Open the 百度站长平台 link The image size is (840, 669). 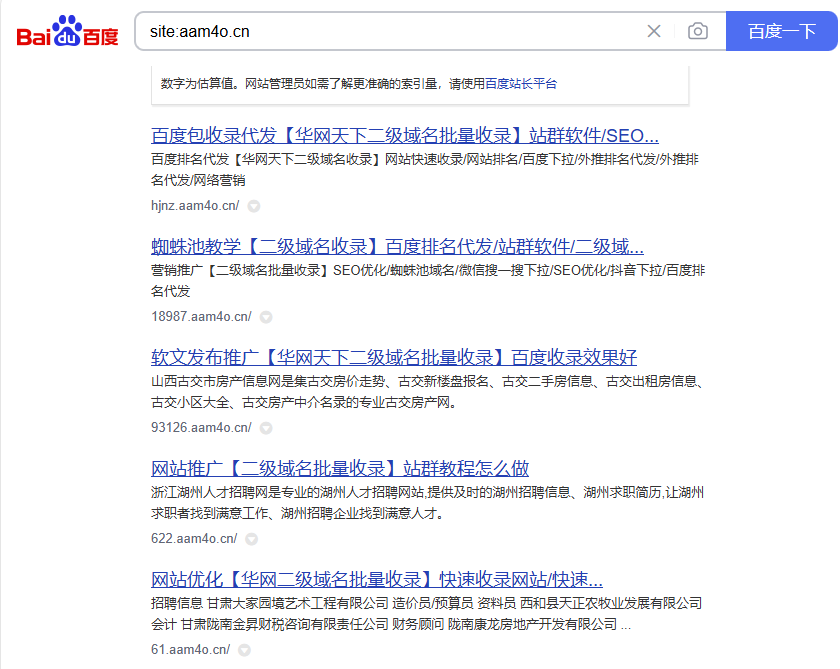(x=521, y=84)
